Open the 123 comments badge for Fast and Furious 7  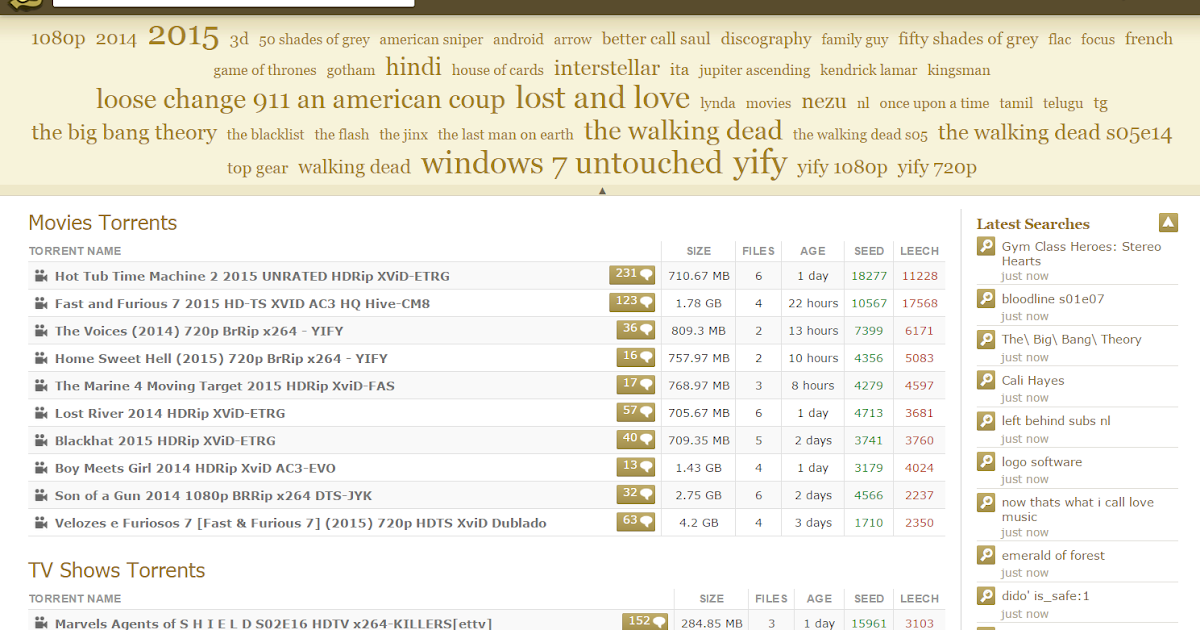(x=631, y=302)
